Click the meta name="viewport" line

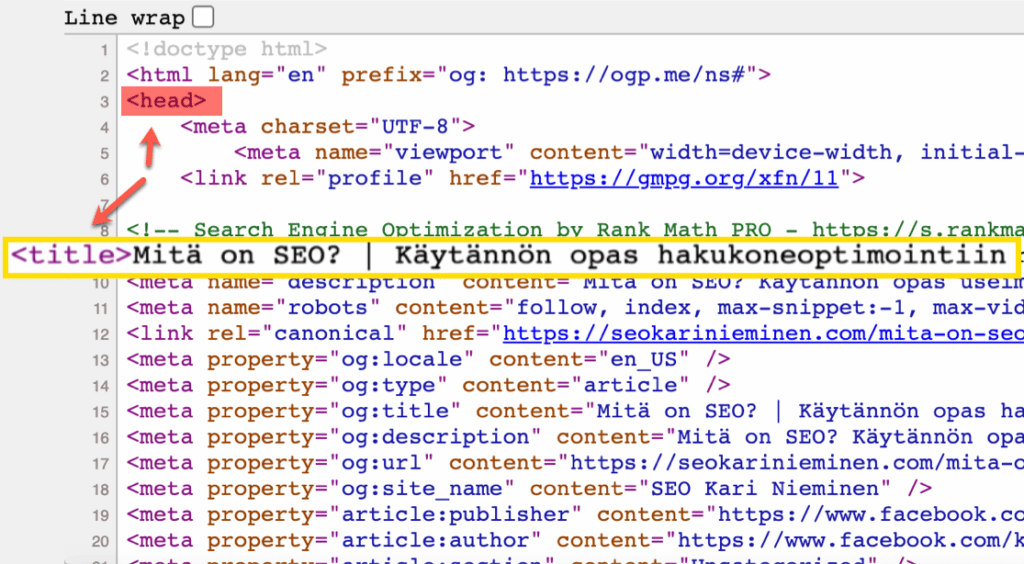[x=629, y=153]
